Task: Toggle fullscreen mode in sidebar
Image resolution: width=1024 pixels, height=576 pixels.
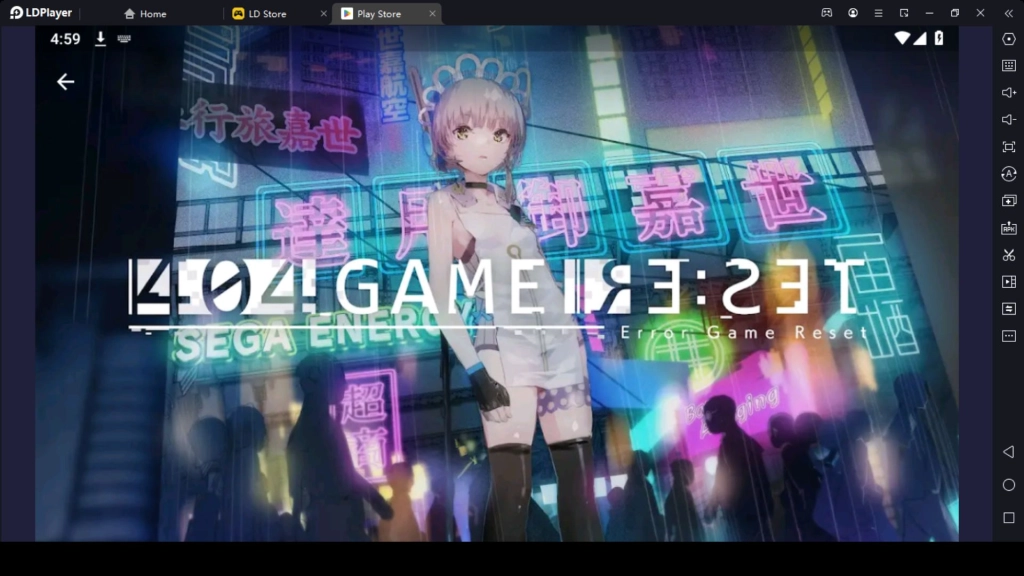Action: tap(1008, 147)
